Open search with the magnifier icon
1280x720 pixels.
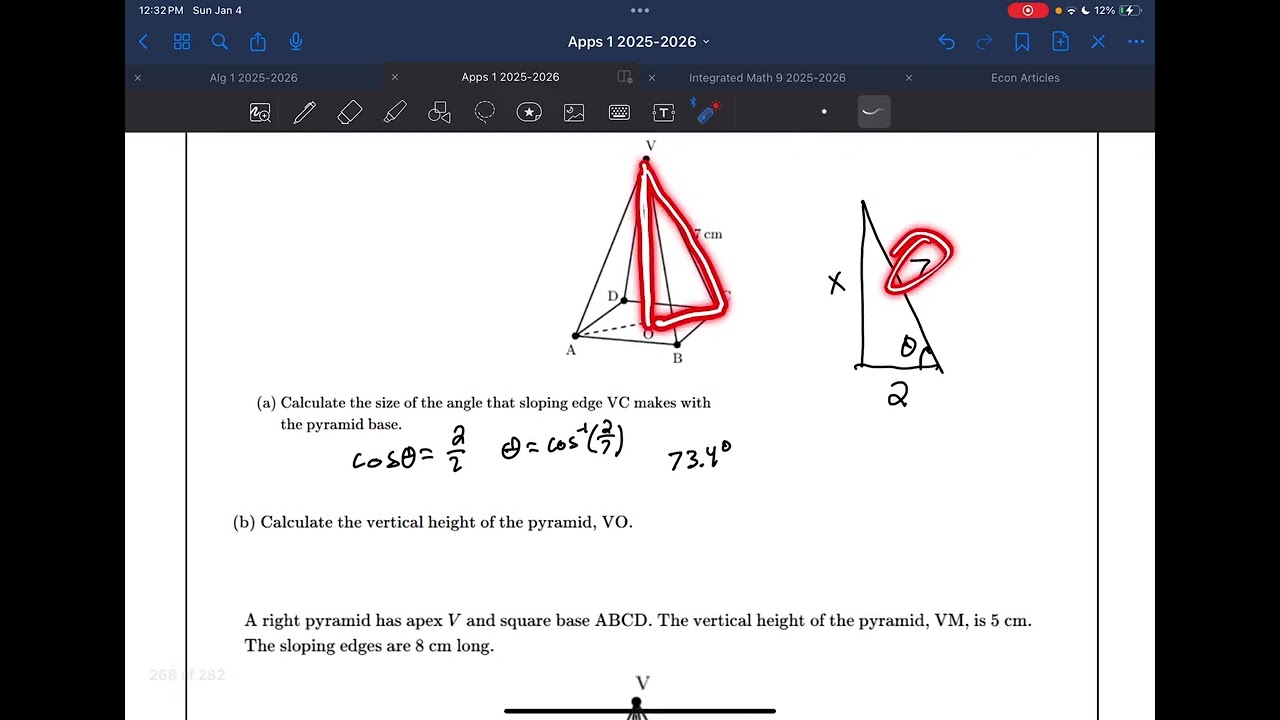coord(220,42)
